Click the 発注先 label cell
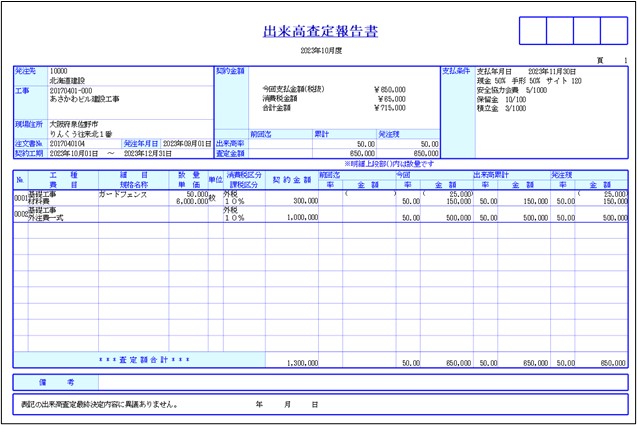Screen dimensions: 637x425 point(28,72)
